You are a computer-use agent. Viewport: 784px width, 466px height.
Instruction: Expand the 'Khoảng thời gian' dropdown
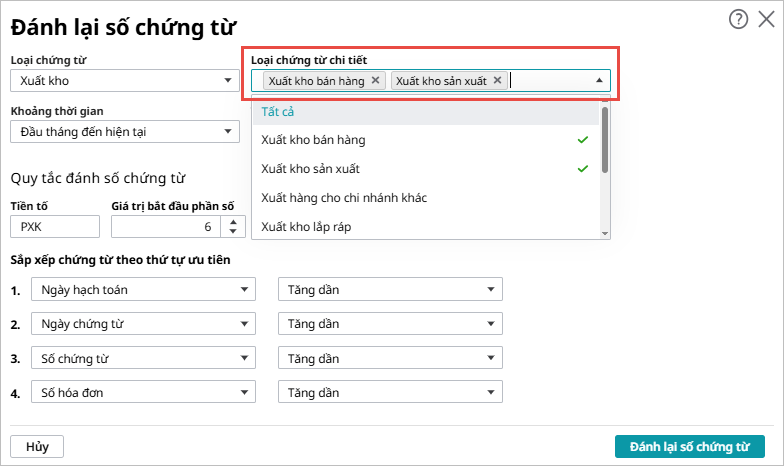pos(124,131)
